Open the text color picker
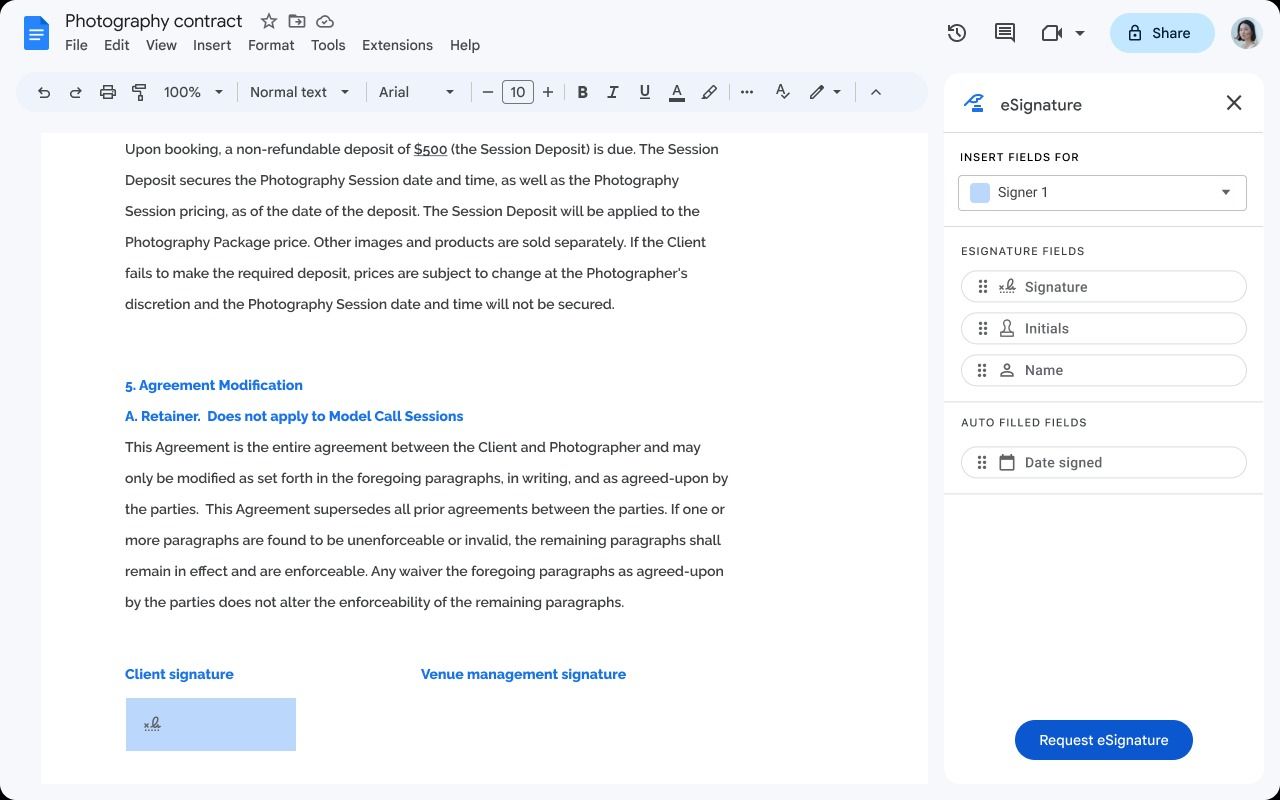The width and height of the screenshot is (1280, 800). [x=677, y=92]
